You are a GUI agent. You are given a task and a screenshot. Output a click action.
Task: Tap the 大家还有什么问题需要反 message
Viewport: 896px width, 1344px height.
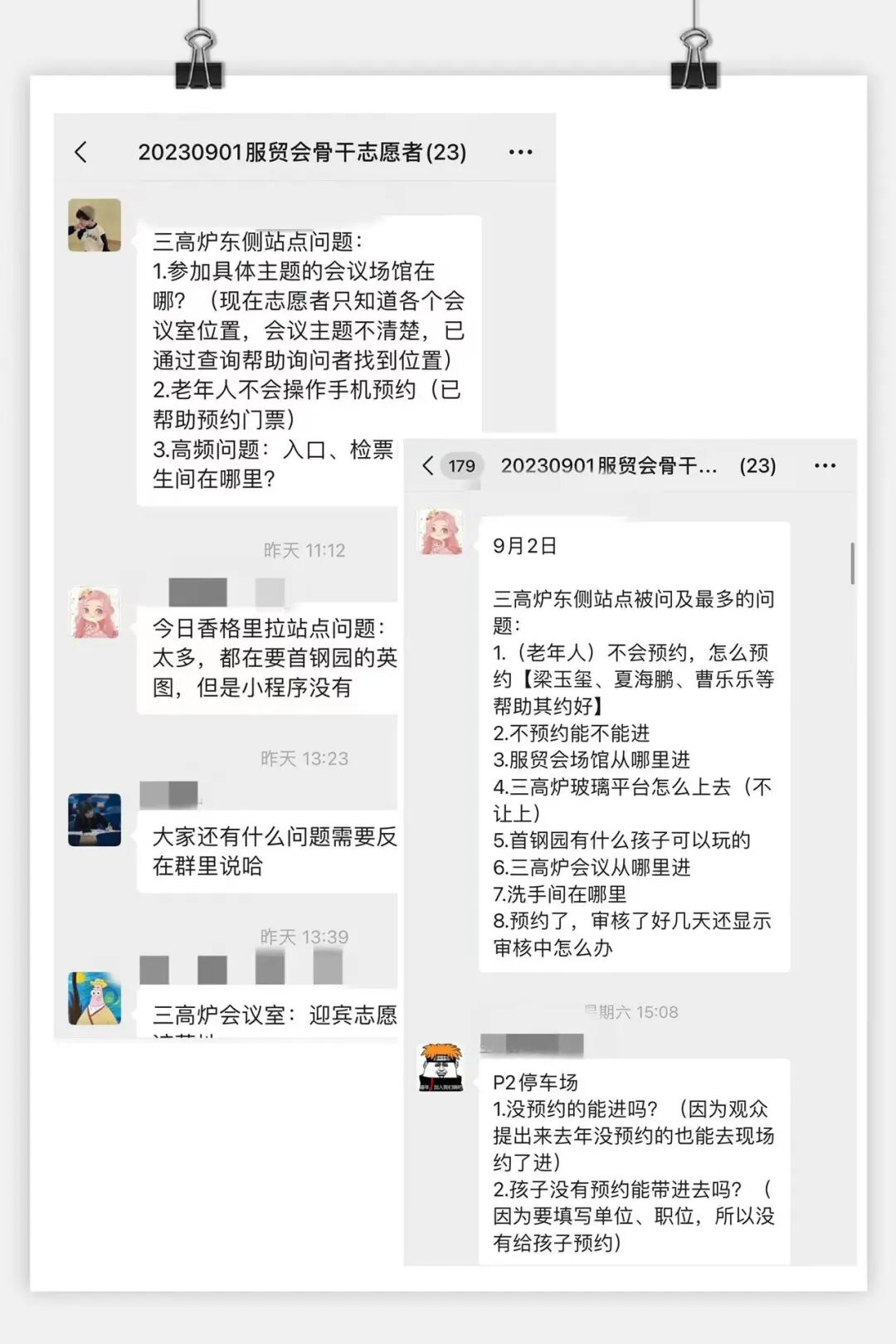[267, 851]
